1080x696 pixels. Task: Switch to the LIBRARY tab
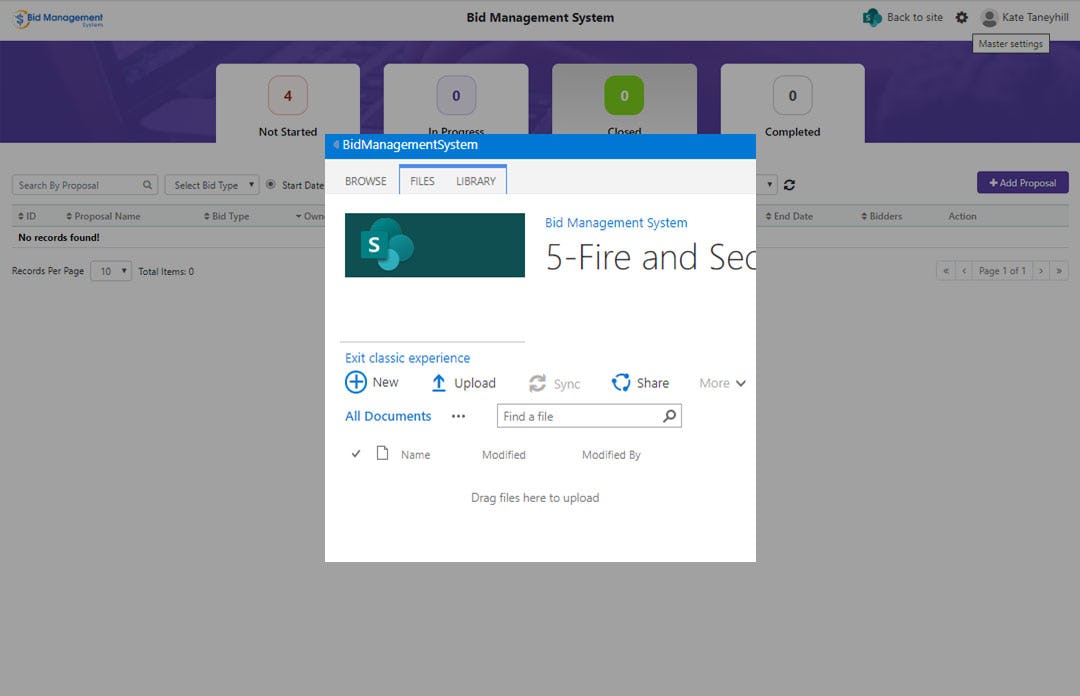(x=476, y=181)
